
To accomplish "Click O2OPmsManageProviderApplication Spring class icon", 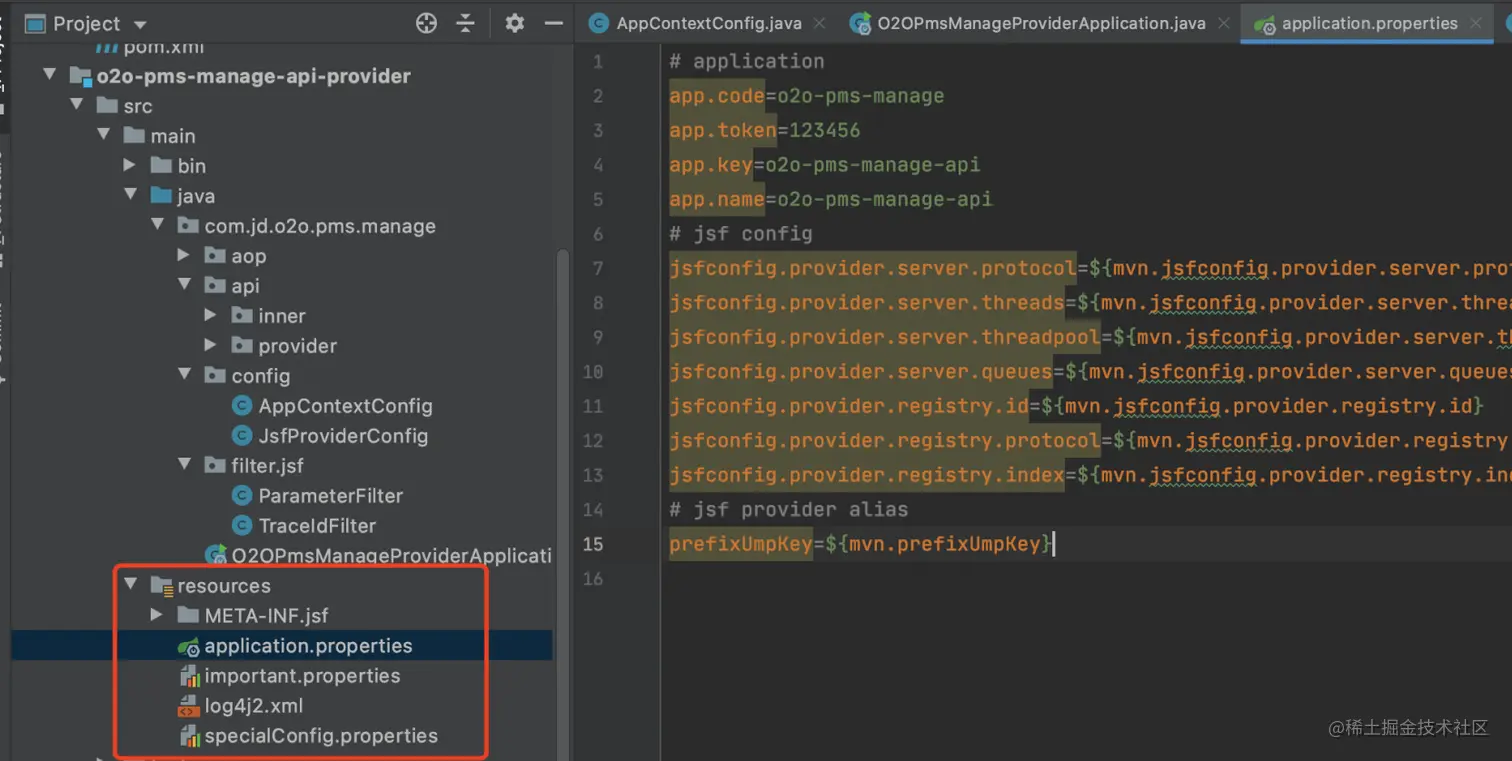I will (x=215, y=556).
